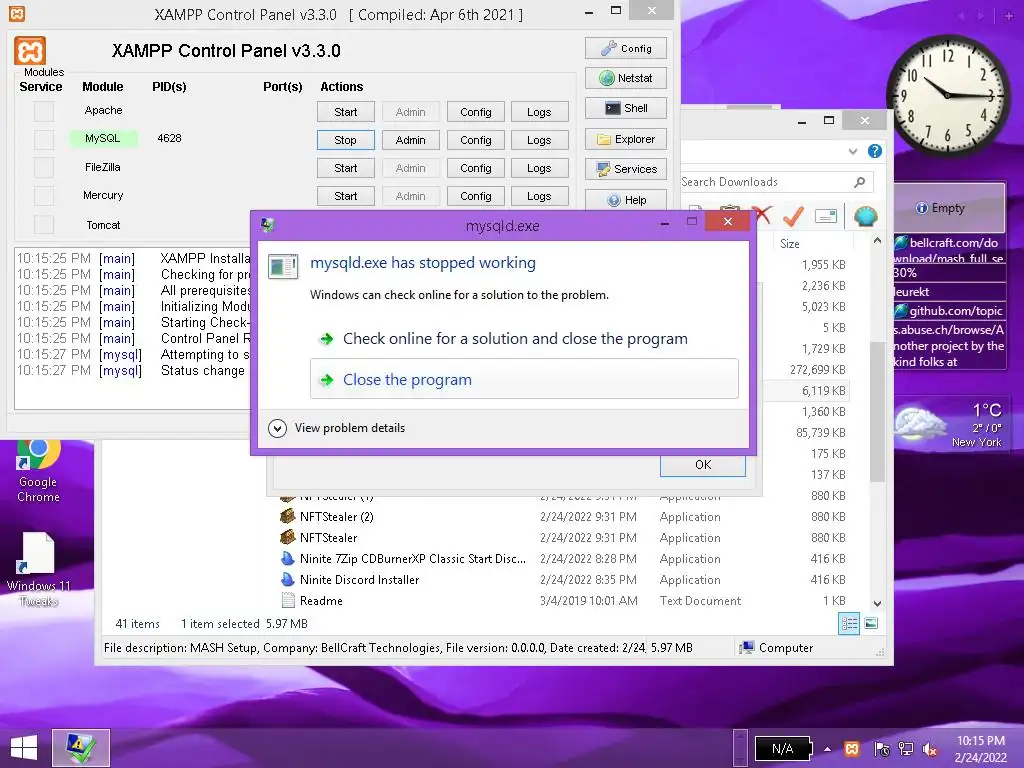This screenshot has width=1024, height=768.
Task: Open Apache Config
Action: (x=475, y=112)
